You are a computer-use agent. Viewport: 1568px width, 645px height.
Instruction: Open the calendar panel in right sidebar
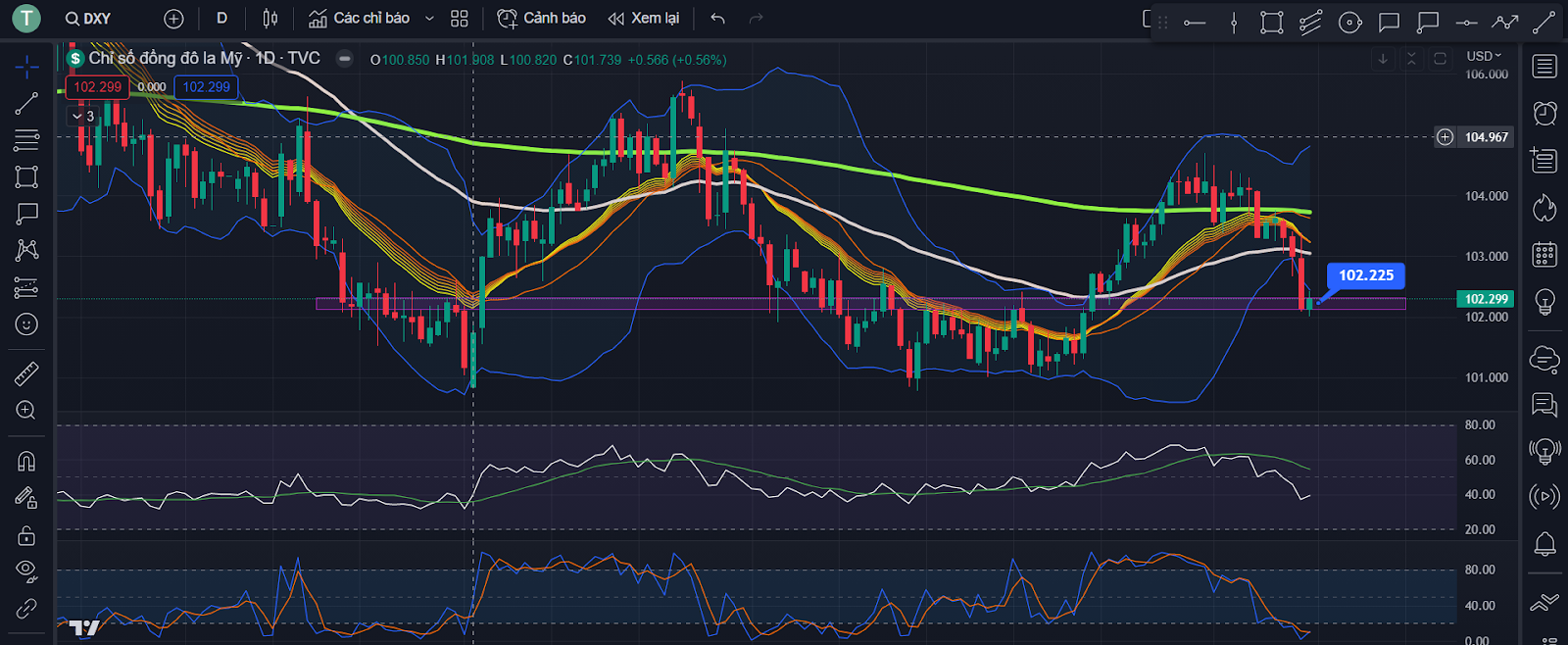pyautogui.click(x=1544, y=255)
